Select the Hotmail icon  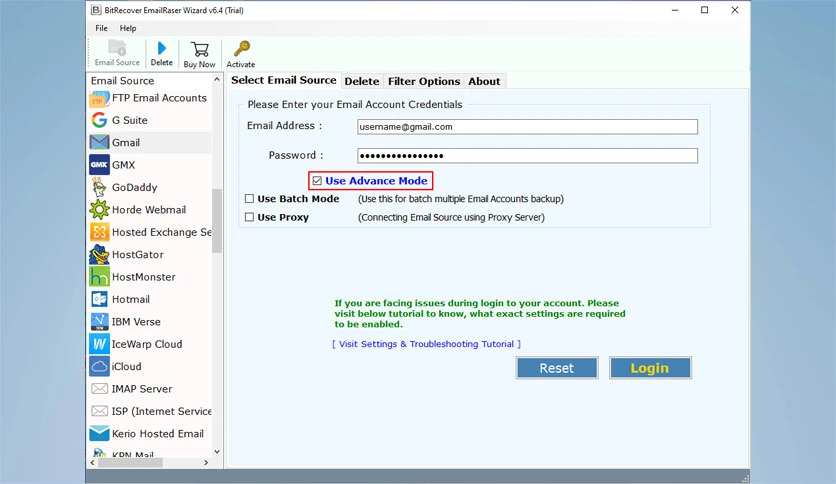tap(99, 300)
